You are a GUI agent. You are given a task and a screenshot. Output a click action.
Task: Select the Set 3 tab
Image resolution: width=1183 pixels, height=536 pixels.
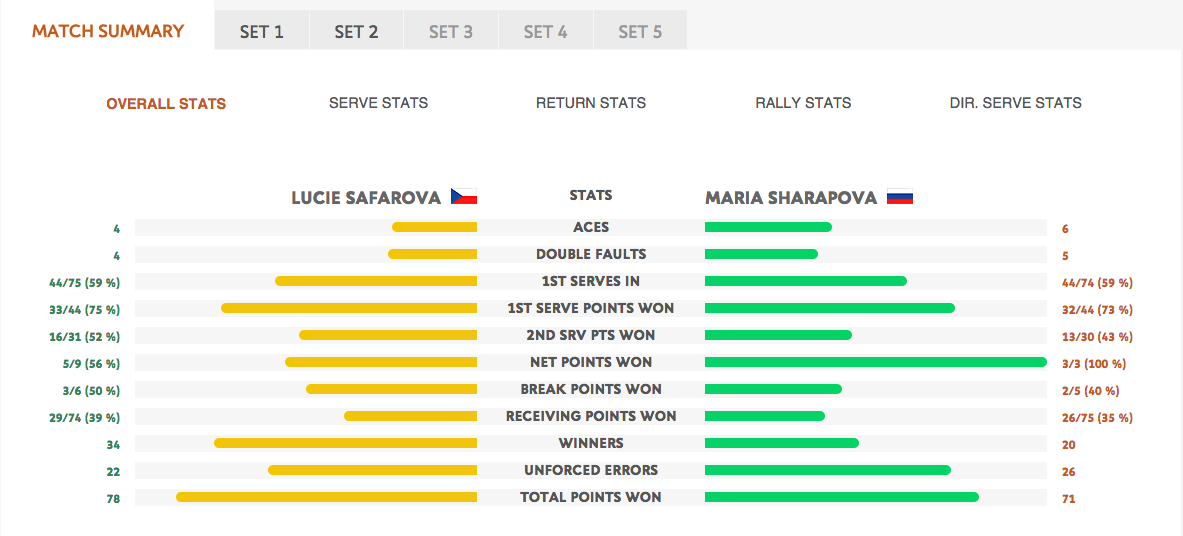click(x=451, y=32)
